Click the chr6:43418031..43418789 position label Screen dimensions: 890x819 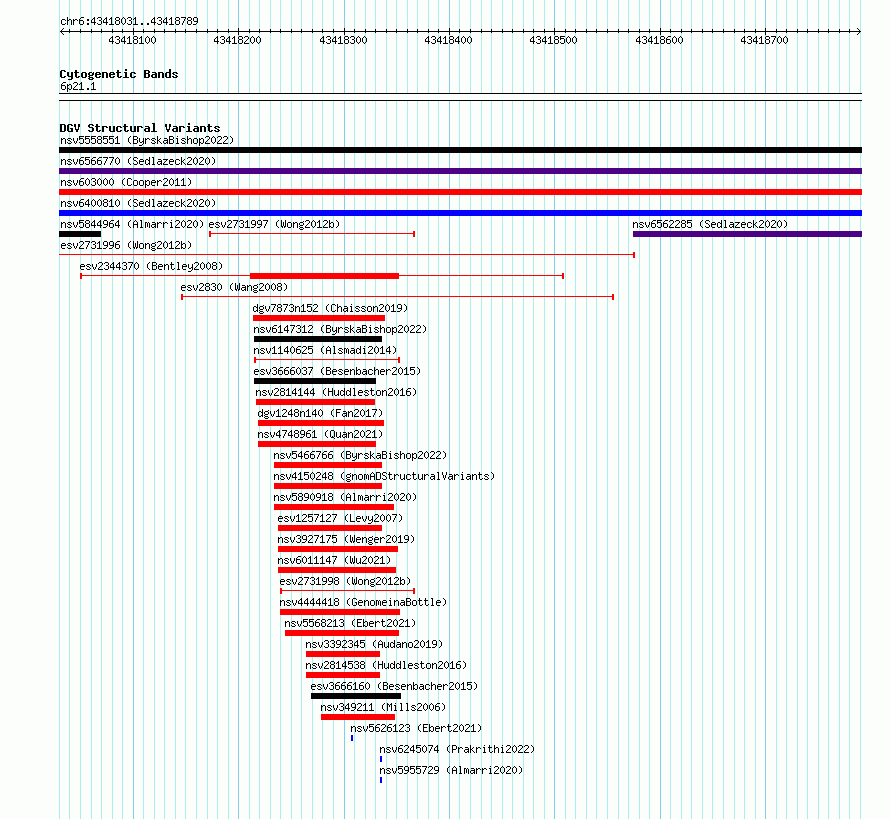(x=129, y=21)
